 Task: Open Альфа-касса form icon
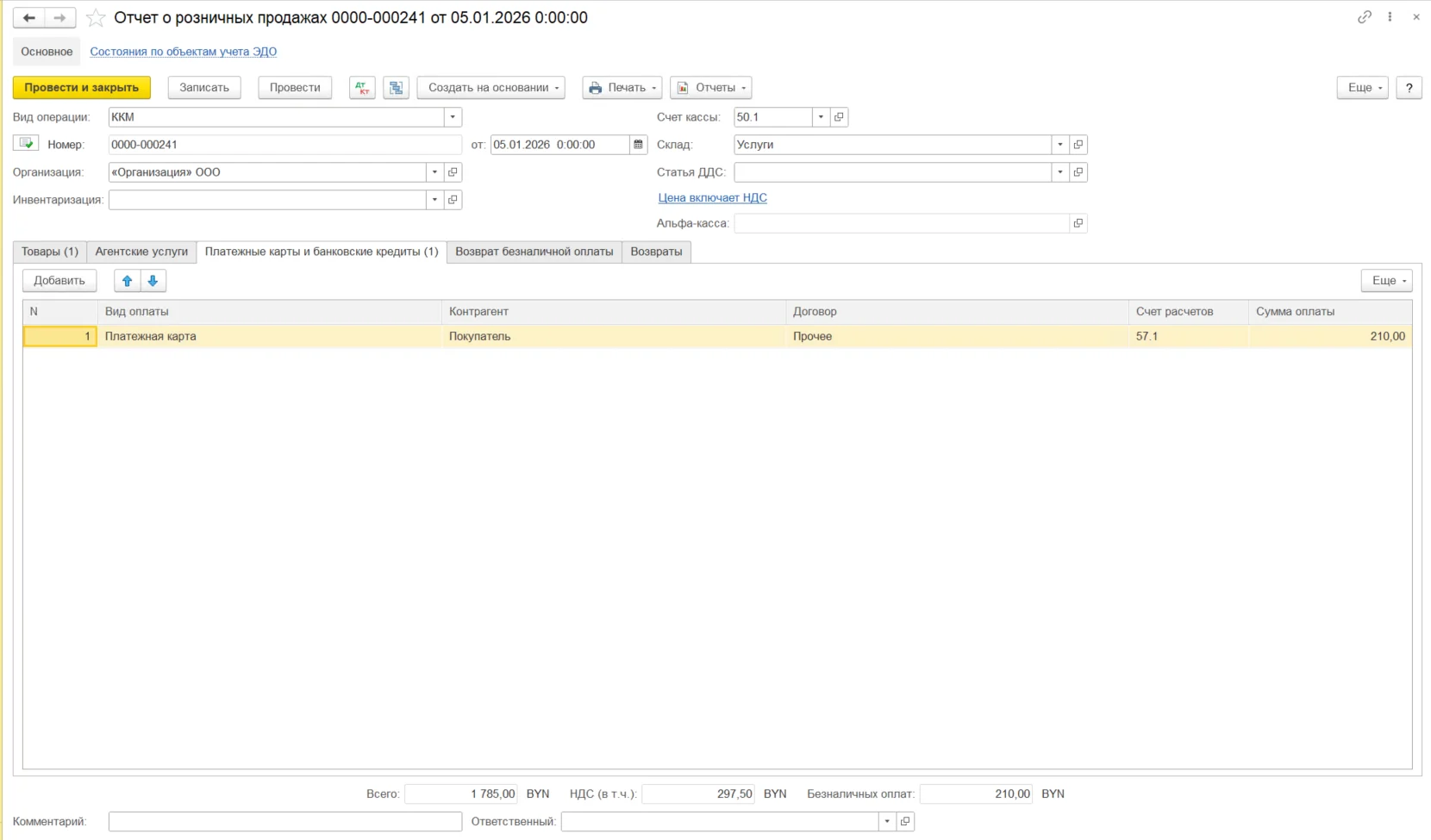[x=1078, y=223]
